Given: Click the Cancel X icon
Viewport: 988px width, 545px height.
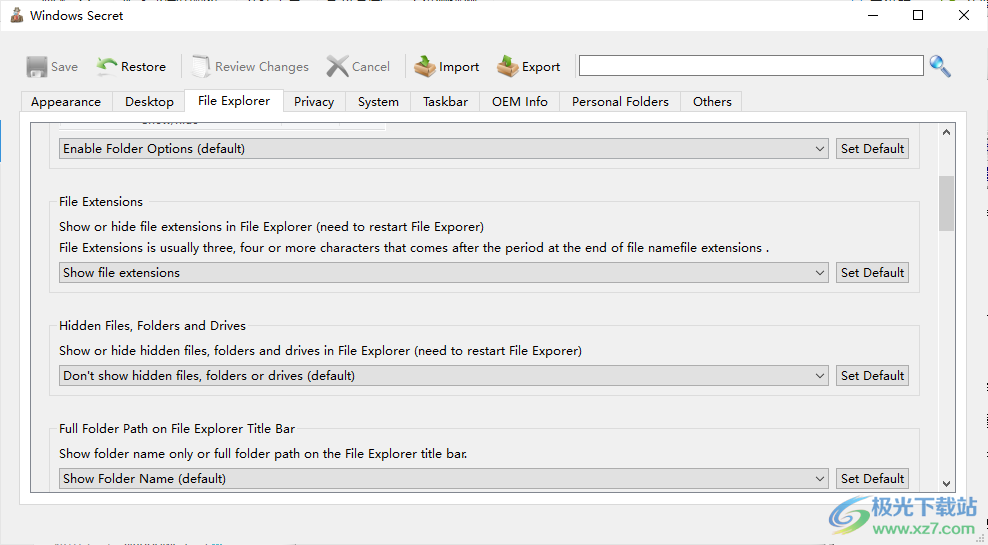Looking at the screenshot, I should tap(338, 67).
